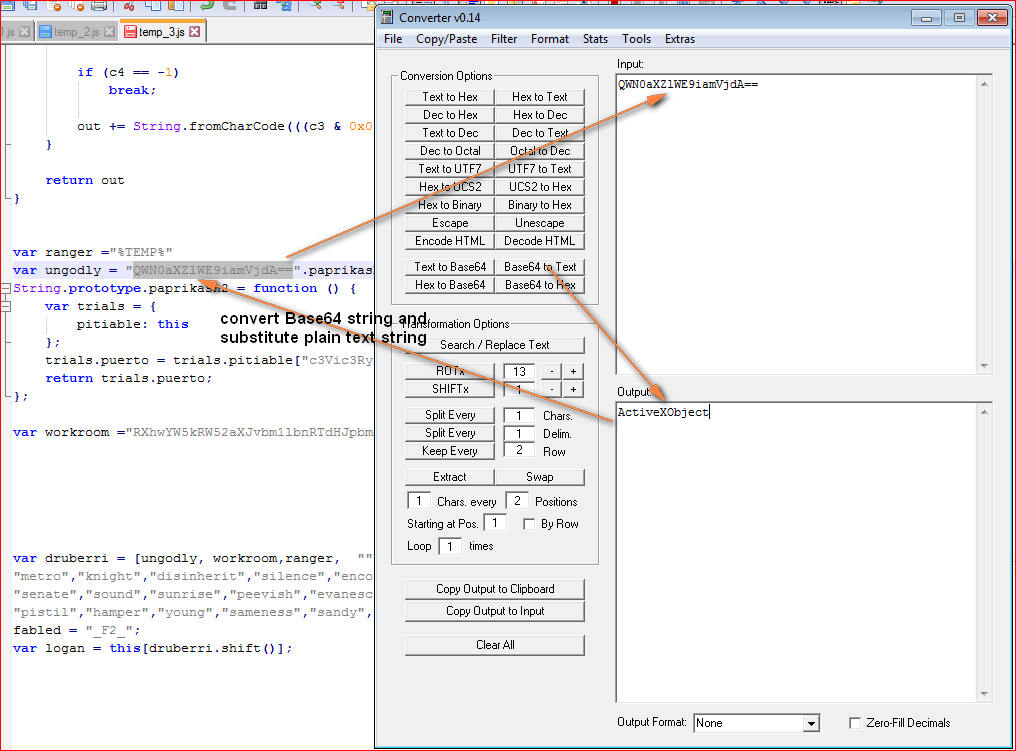Click the Hex to Text button
The width and height of the screenshot is (1016, 751).
[x=540, y=97]
